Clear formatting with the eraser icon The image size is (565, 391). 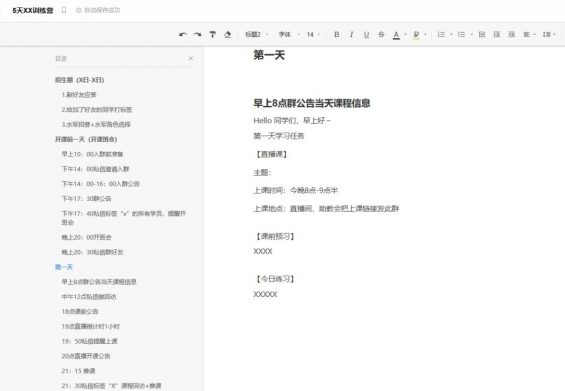click(x=228, y=35)
